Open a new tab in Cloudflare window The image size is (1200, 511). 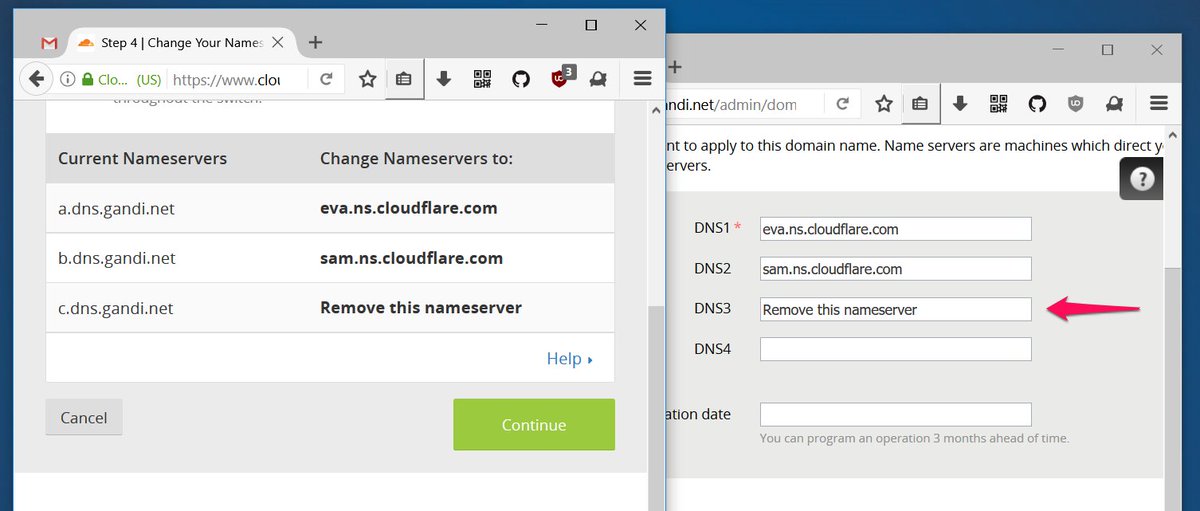coord(315,42)
